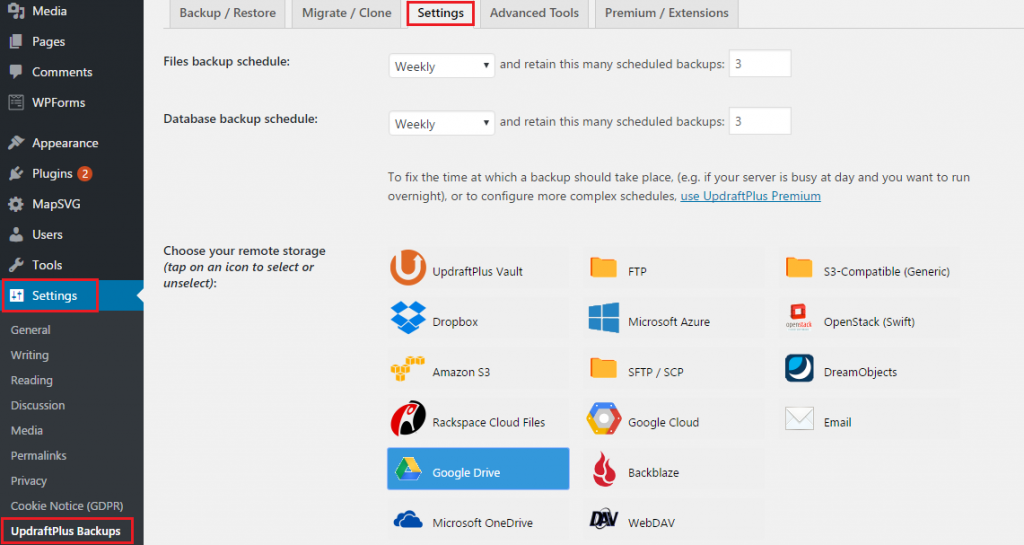This screenshot has width=1024, height=545.
Task: Click the Plugins plug icon in sidebar
Action: (16, 174)
